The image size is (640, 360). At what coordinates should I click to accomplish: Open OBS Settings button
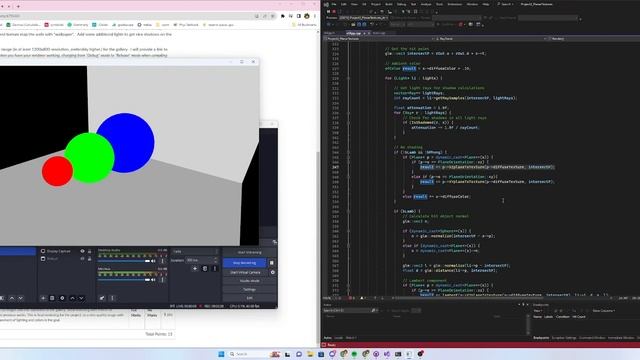[x=249, y=289]
